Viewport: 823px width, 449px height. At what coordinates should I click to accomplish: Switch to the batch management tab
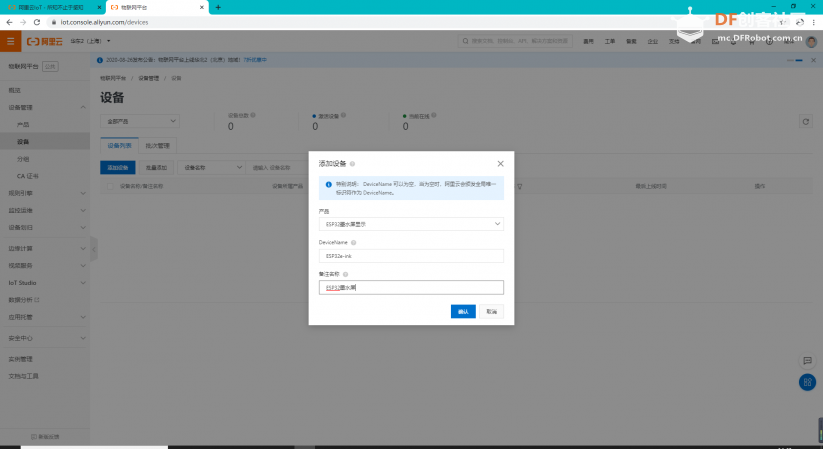[157, 145]
